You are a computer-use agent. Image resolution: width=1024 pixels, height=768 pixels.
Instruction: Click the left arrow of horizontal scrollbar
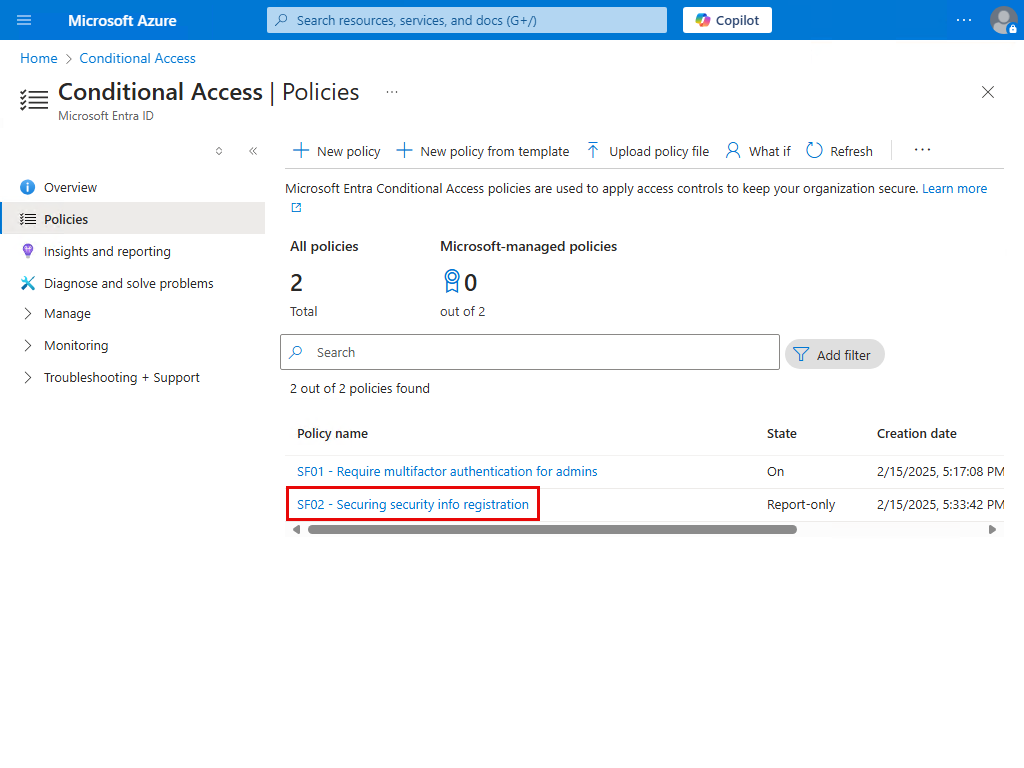pyautogui.click(x=296, y=530)
